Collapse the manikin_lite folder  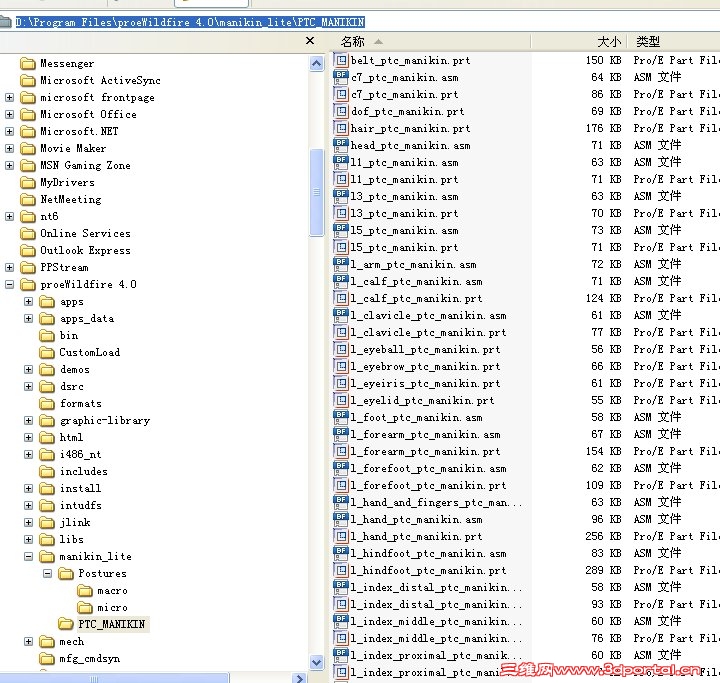(x=28, y=556)
